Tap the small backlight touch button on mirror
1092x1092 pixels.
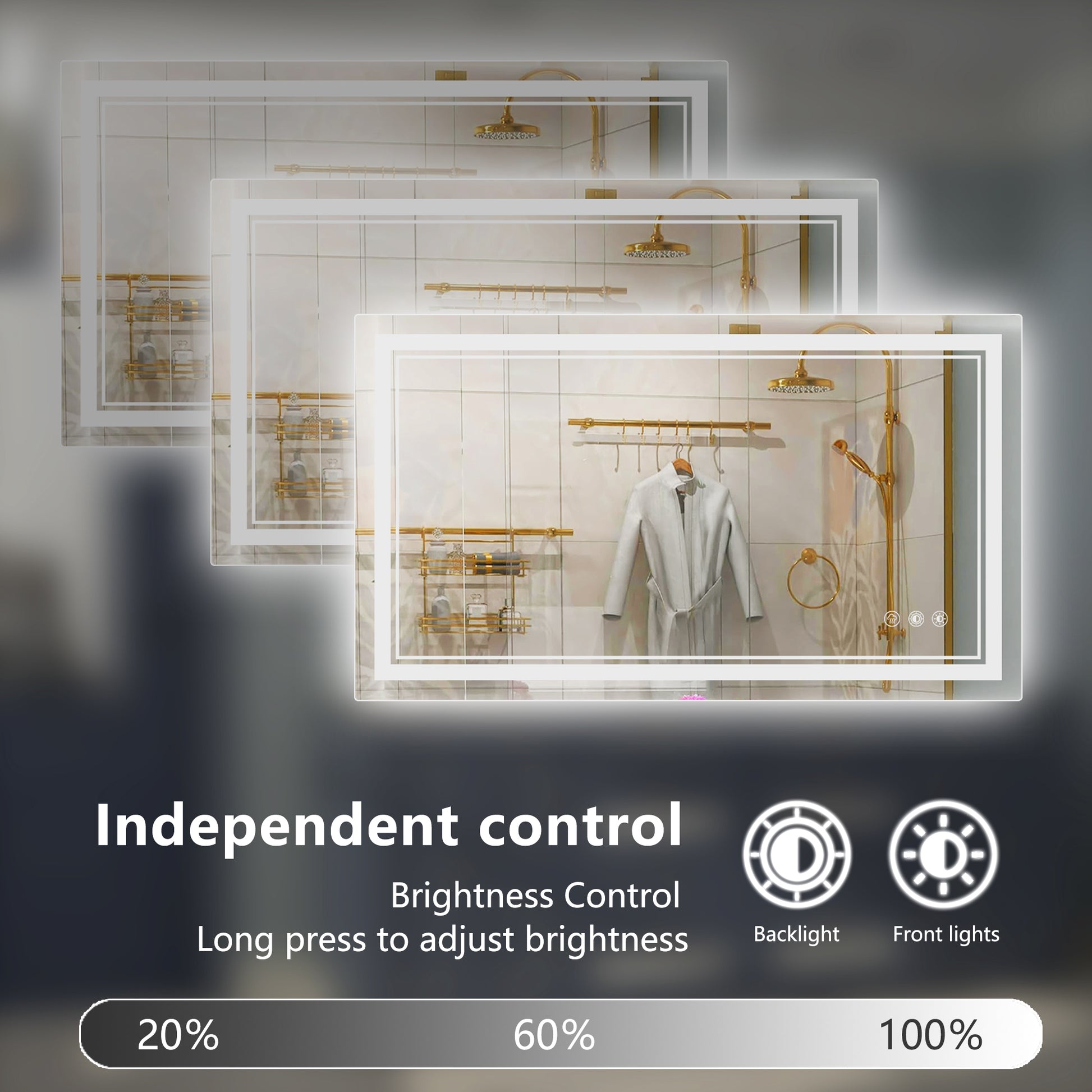click(x=916, y=619)
